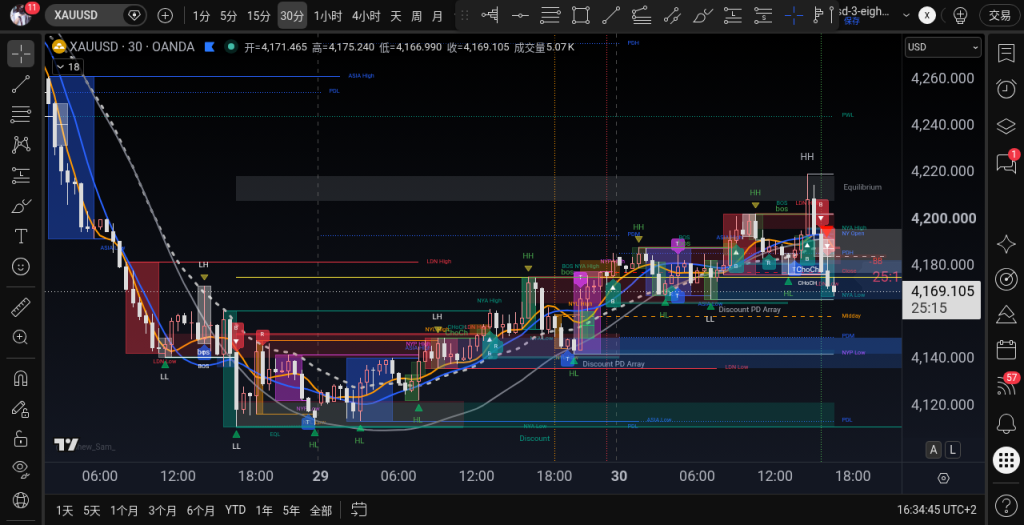This screenshot has width=1024, height=525.
Task: Select the rectangle tool in favorites toolbar
Action: click(x=580, y=15)
